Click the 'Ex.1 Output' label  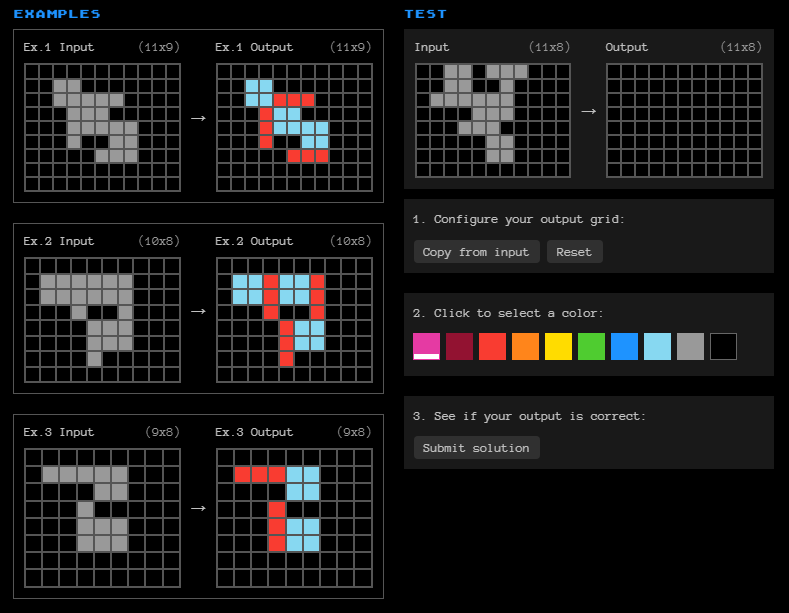[254, 47]
